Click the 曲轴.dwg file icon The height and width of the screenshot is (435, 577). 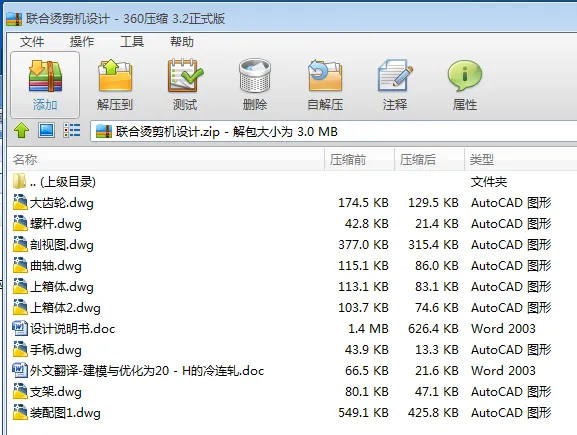point(20,265)
